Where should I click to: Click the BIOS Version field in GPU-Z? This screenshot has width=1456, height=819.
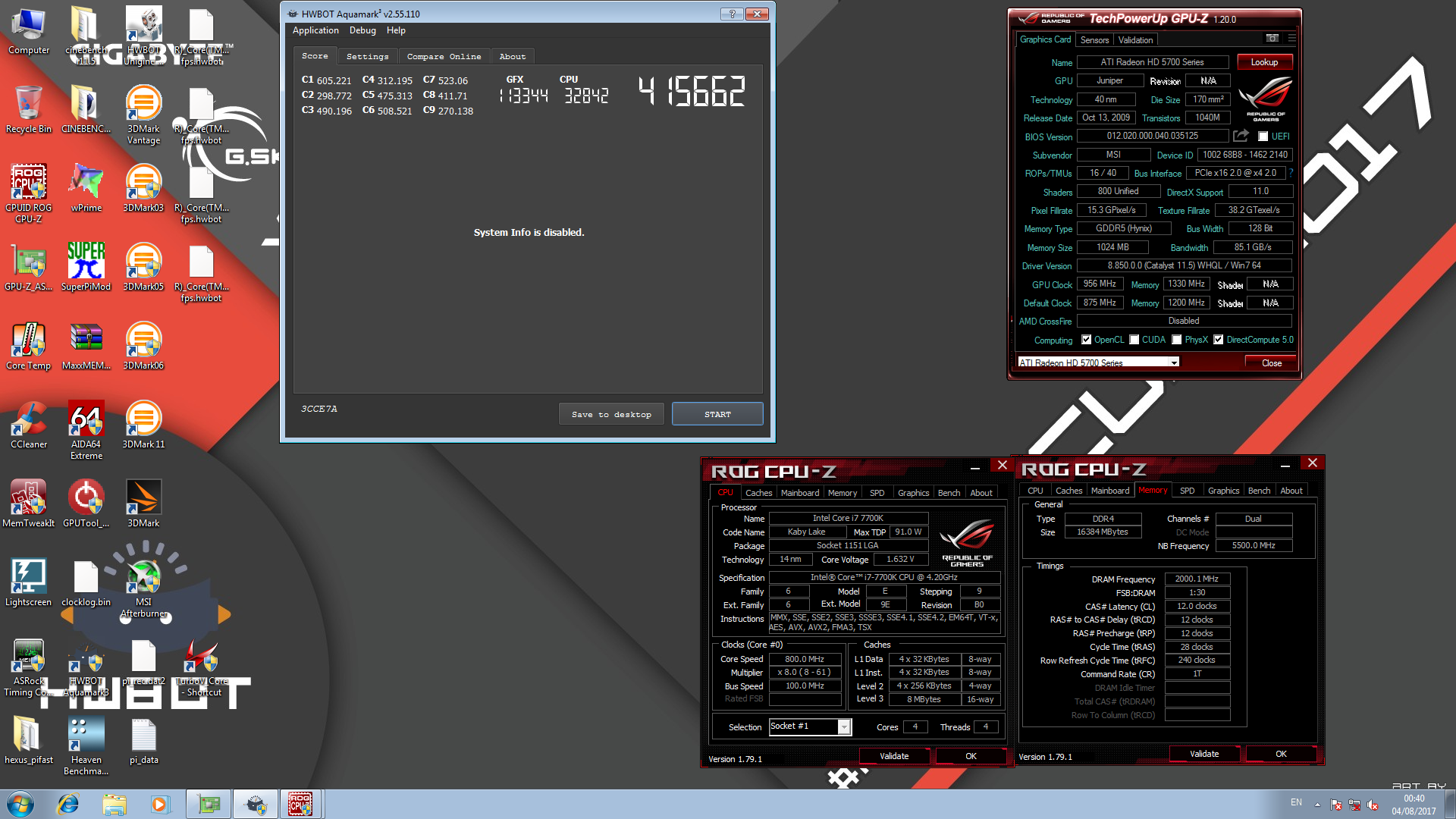[x=1152, y=136]
